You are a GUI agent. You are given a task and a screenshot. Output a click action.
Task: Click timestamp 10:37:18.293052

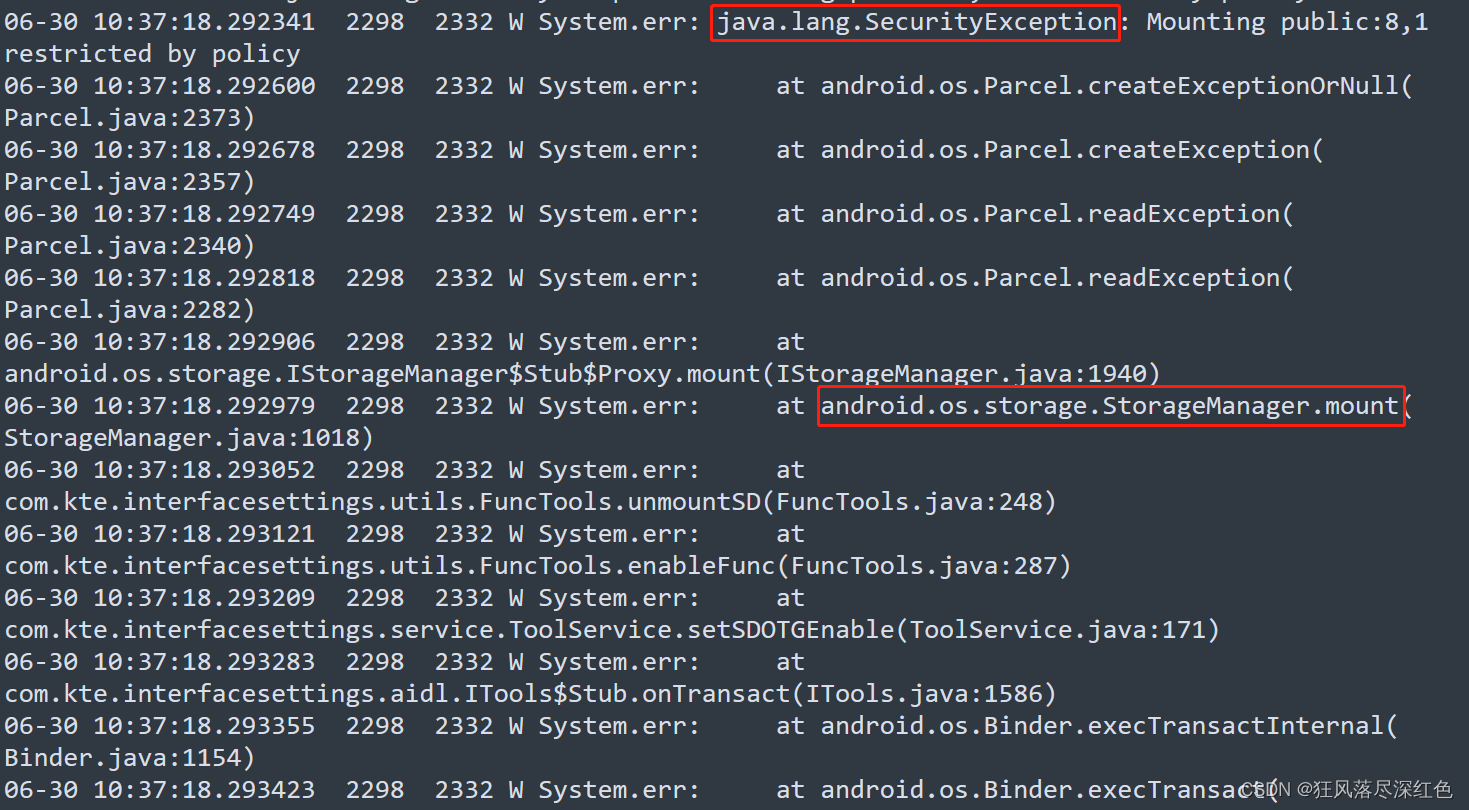204,470
